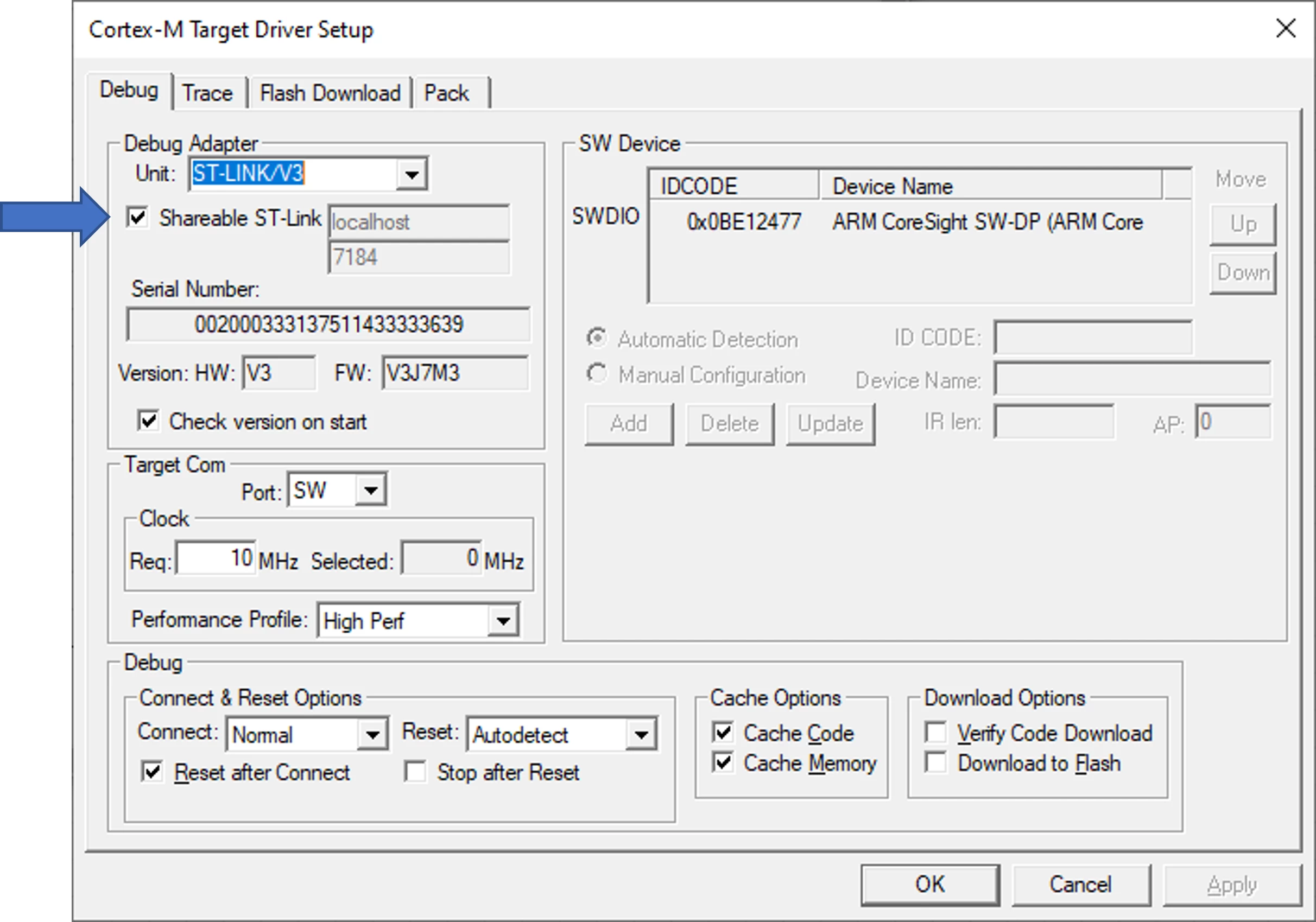Click the Apply button
This screenshot has height=922, width=1316.
point(1232,884)
